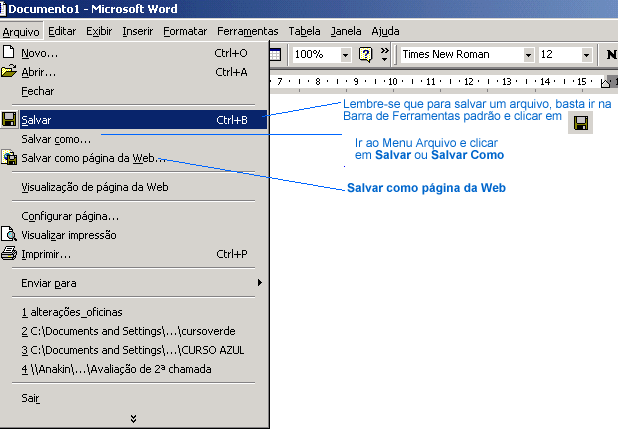Open the Arquivo menu

(x=21, y=32)
